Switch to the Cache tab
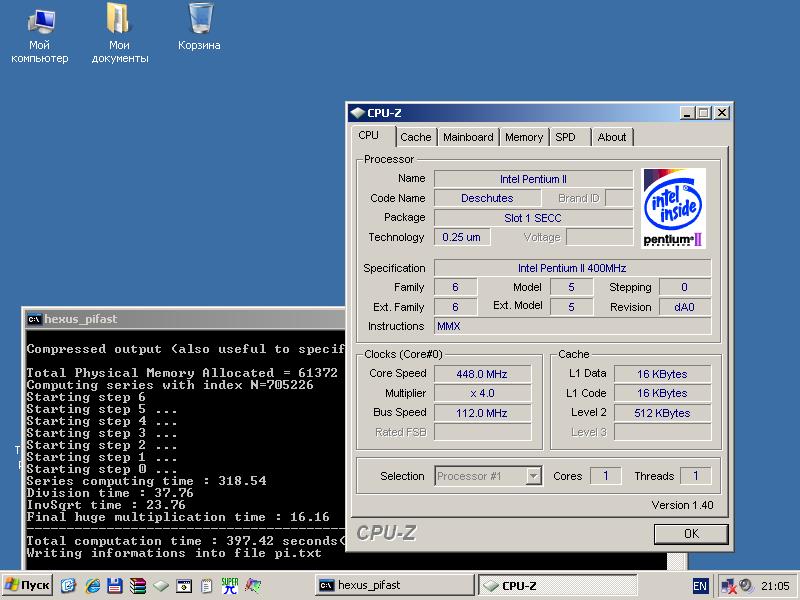Screen dimensions: 800x600 coord(416,137)
